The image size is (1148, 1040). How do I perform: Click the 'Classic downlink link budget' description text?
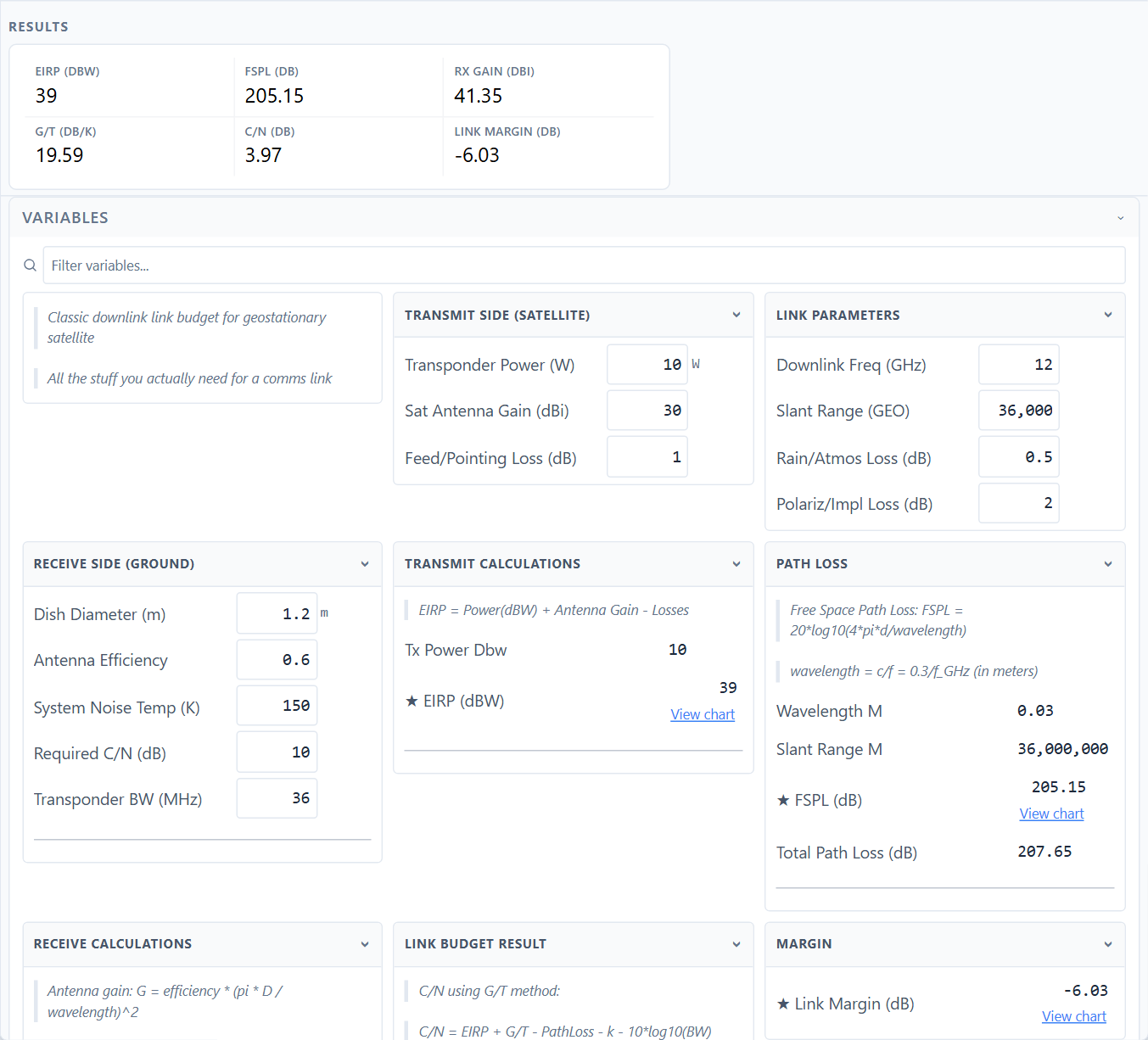click(187, 327)
